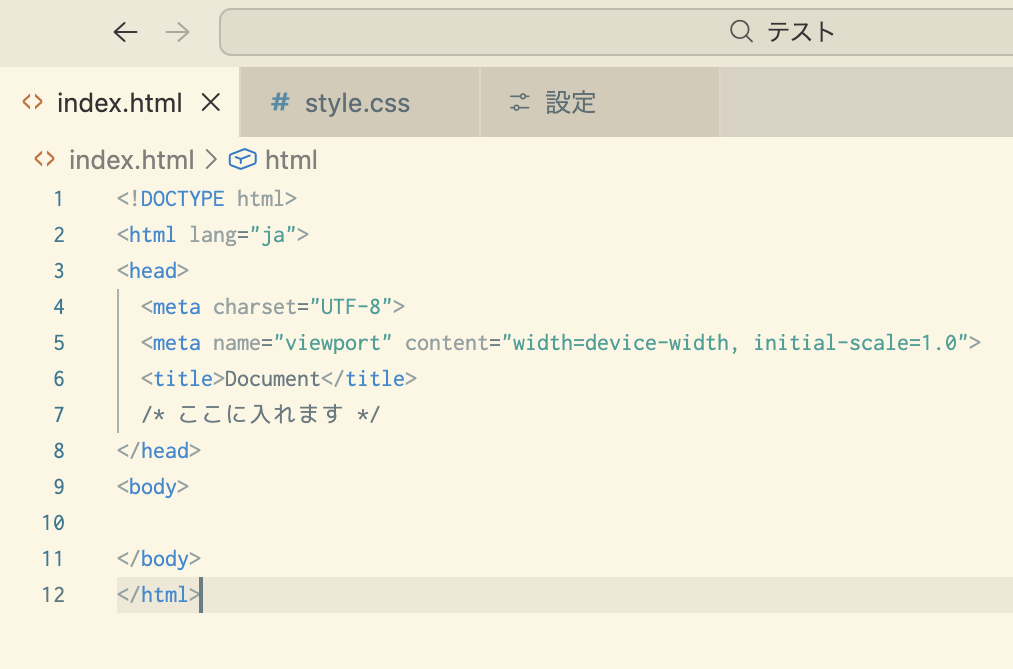Viewport: 1013px width, 669px height.
Task: Click the HTML file icon on the index.html tab
Action: [x=32, y=102]
